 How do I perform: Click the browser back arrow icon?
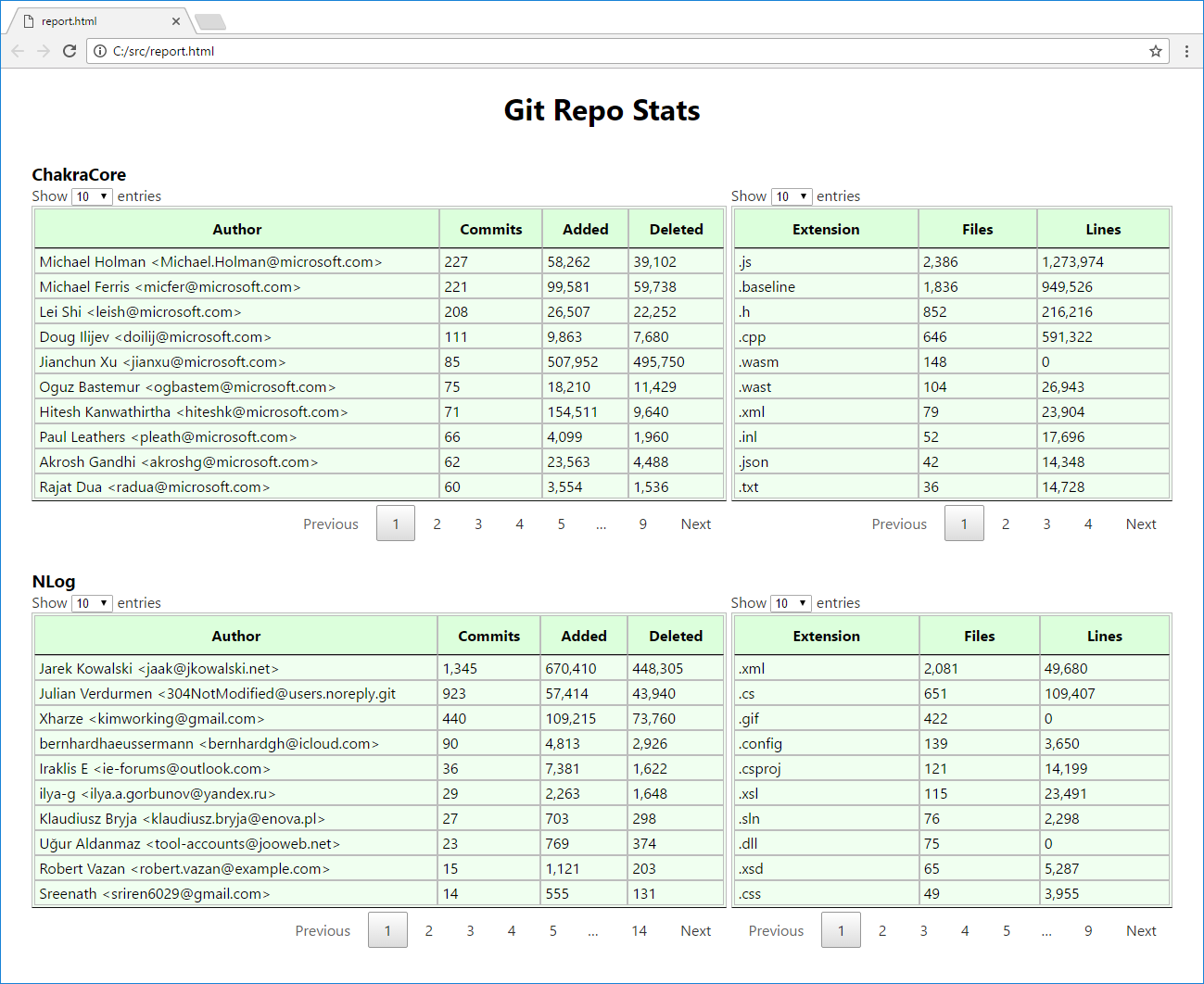pos(18,51)
